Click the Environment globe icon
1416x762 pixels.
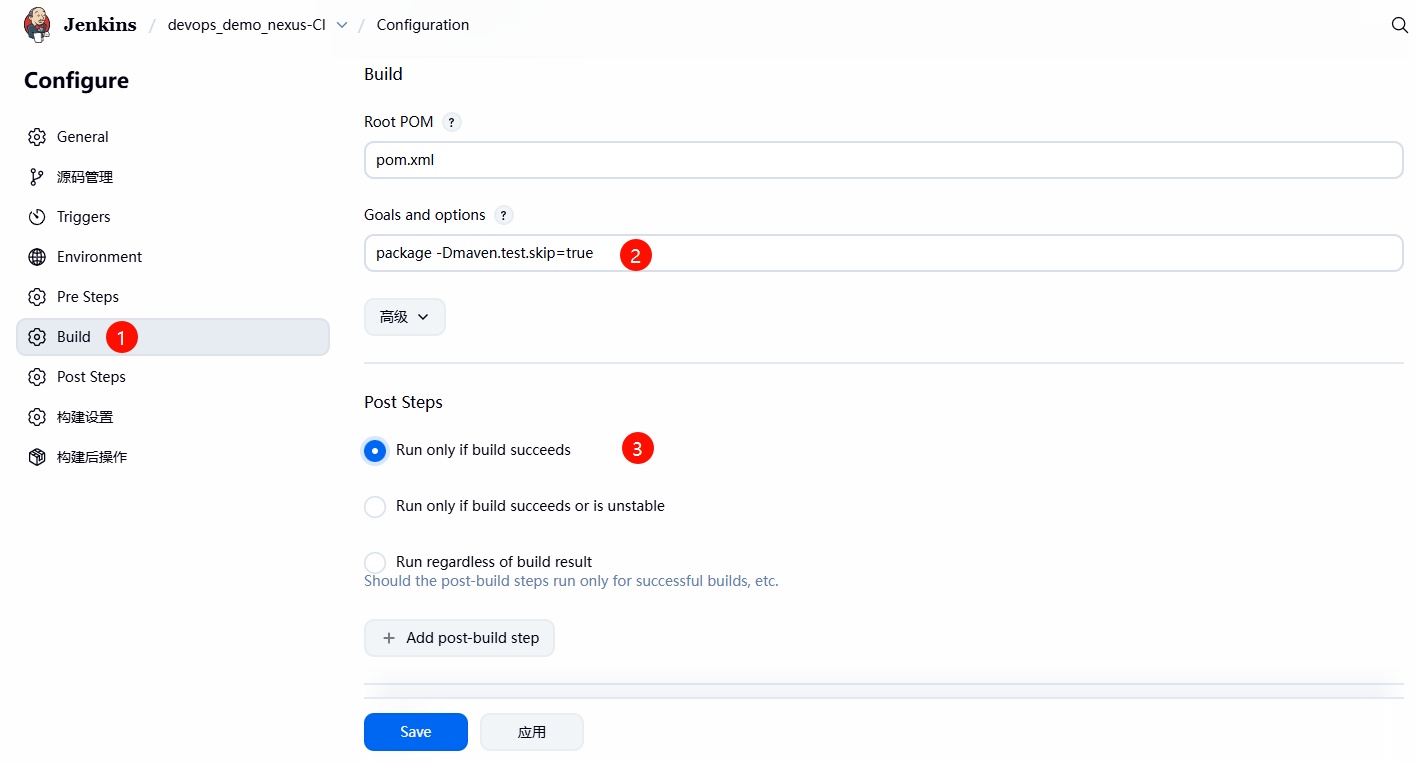click(37, 257)
